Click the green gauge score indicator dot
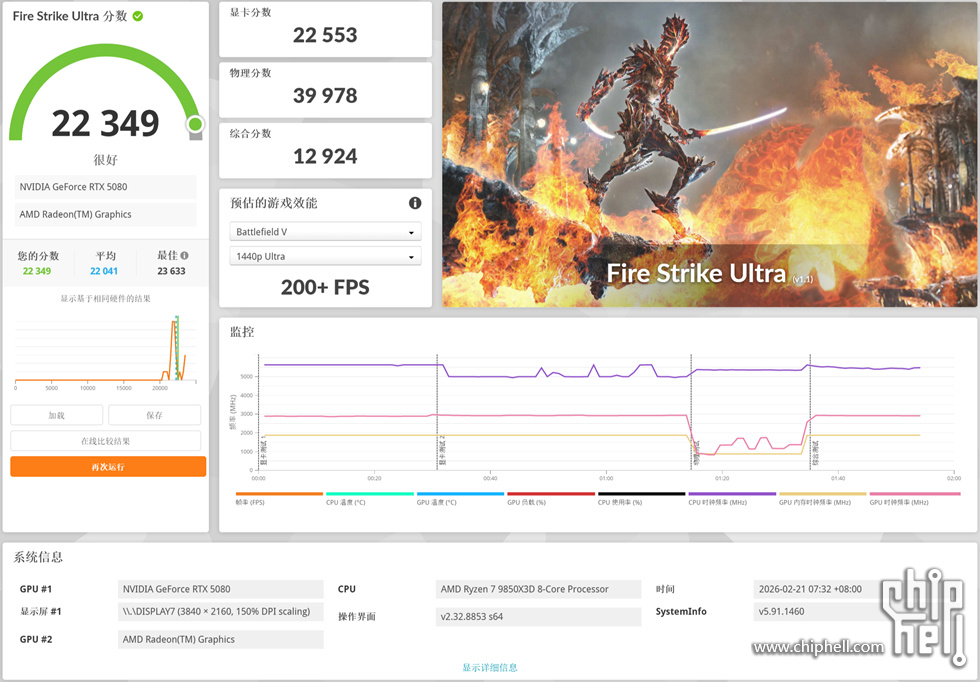This screenshot has width=980, height=682. [x=195, y=124]
